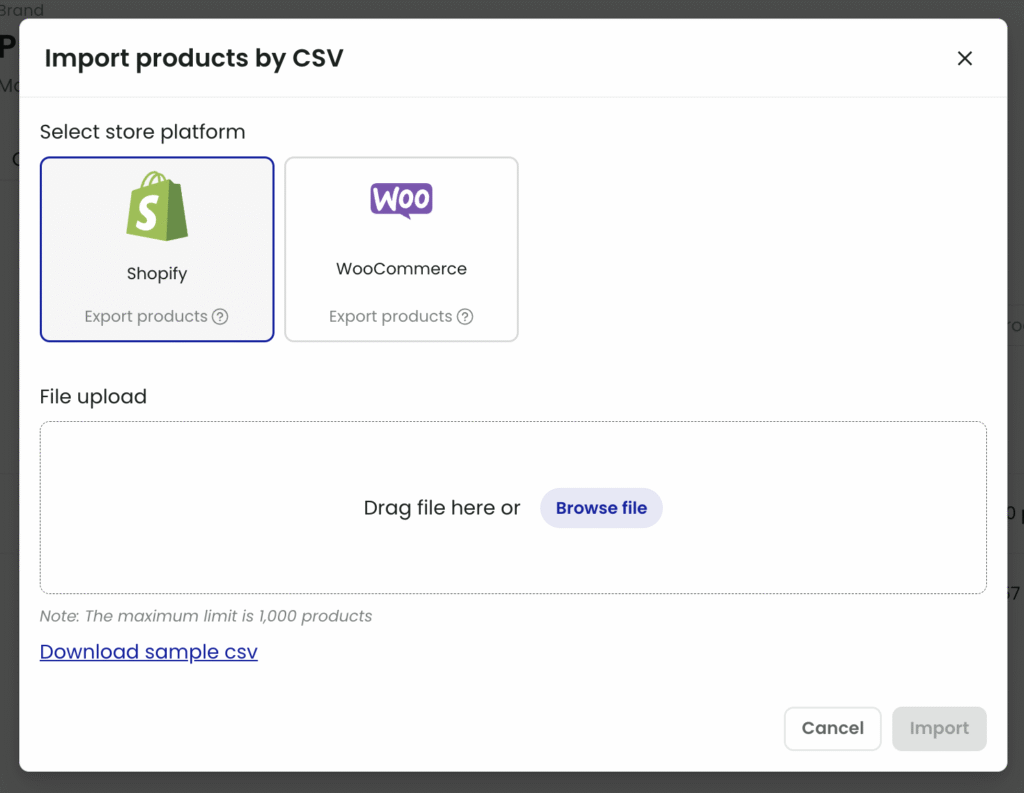Select the Shopify platform card

click(x=157, y=249)
